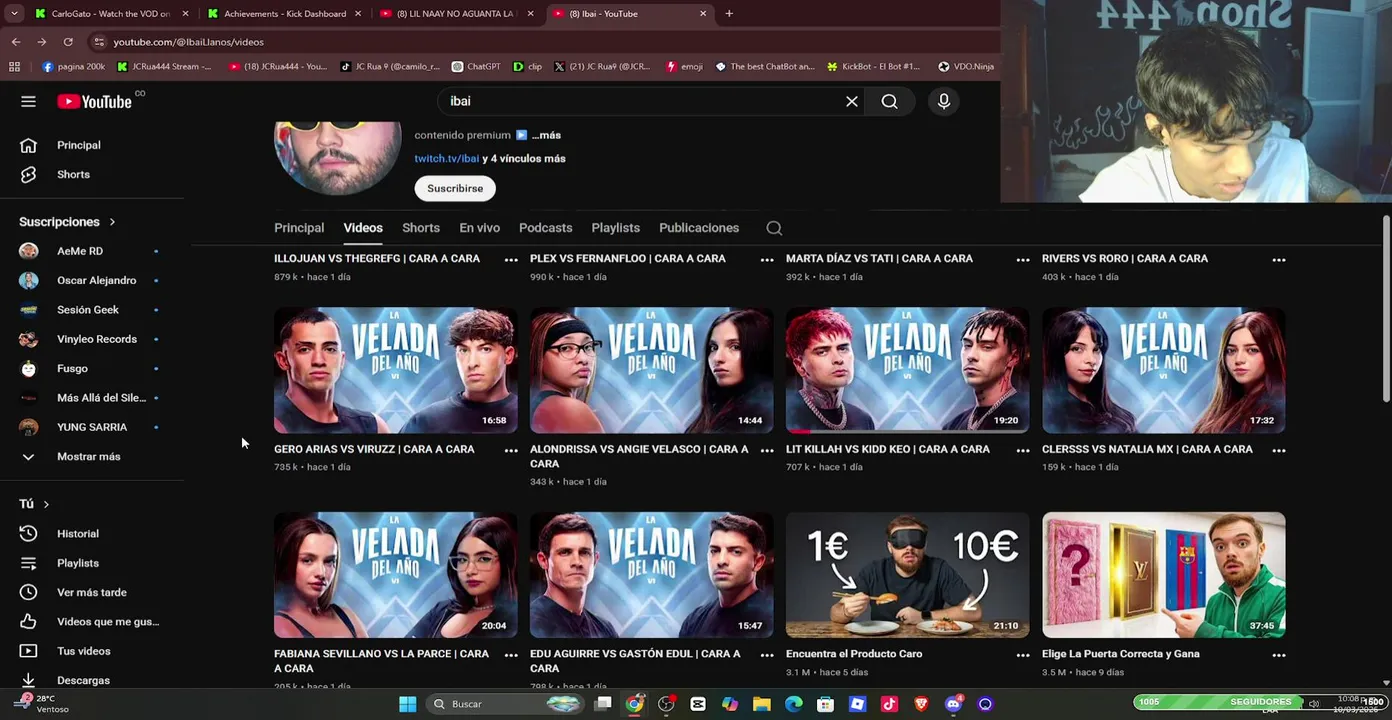1392x720 pixels.
Task: Expand channel description with ...más
Action: (x=546, y=135)
